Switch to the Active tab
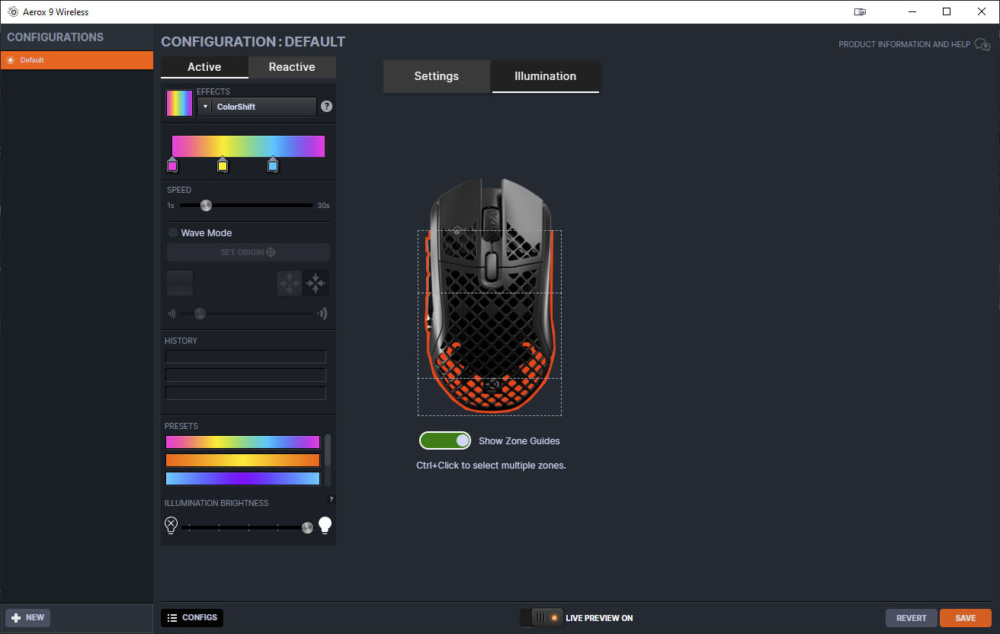 (x=204, y=67)
